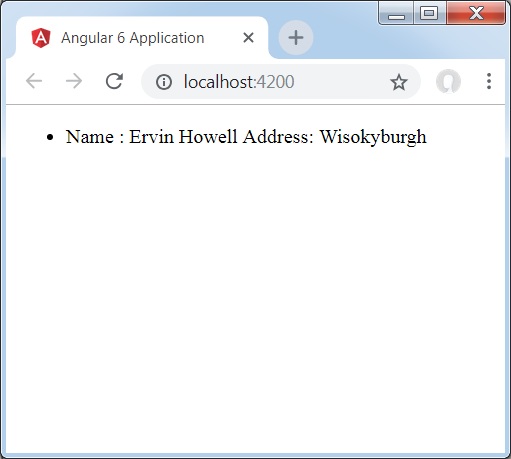This screenshot has width=511, height=459.
Task: Click the 4200 port number in URL
Action: (x=276, y=82)
